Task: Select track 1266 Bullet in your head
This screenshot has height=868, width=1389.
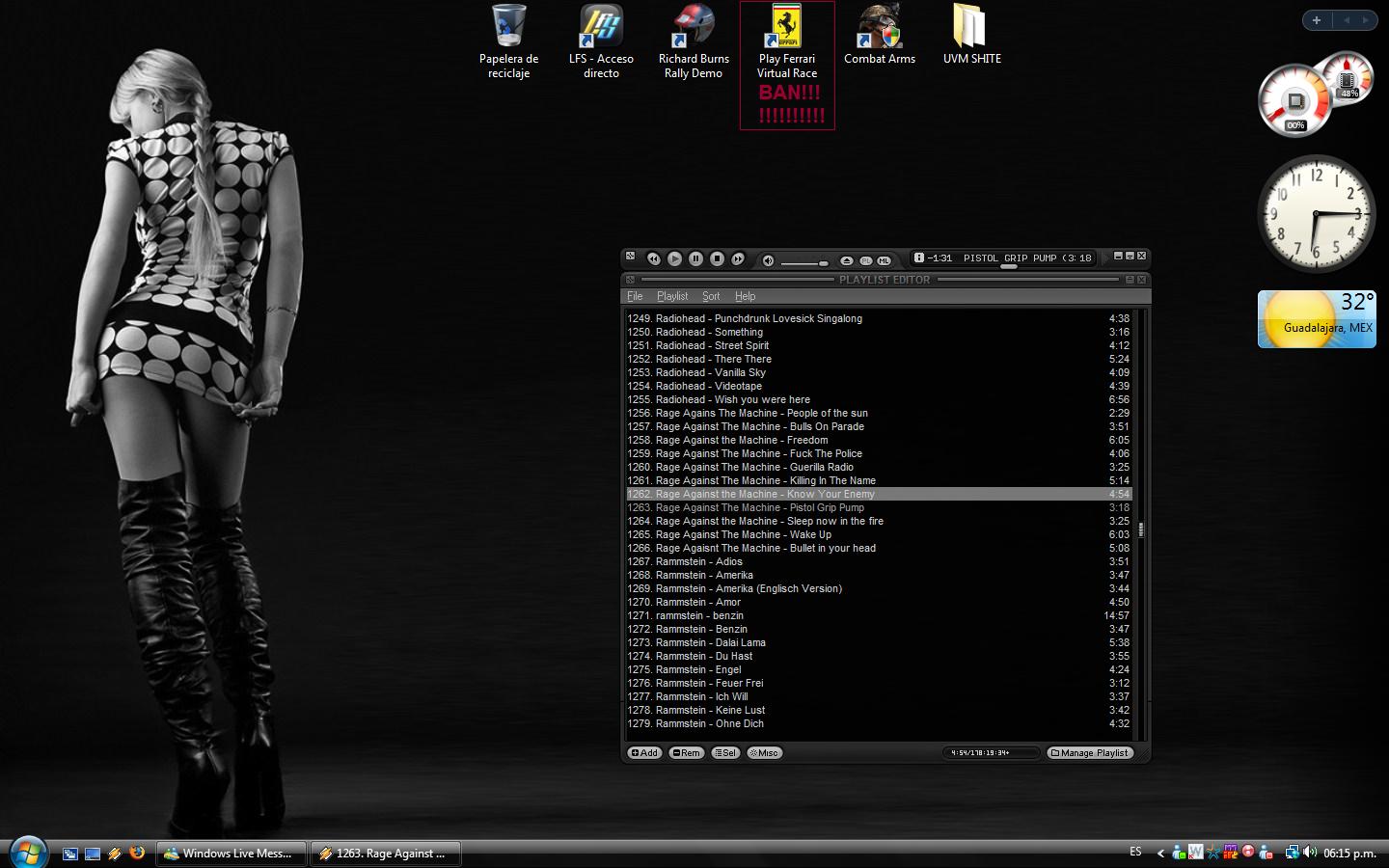Action: (x=878, y=548)
